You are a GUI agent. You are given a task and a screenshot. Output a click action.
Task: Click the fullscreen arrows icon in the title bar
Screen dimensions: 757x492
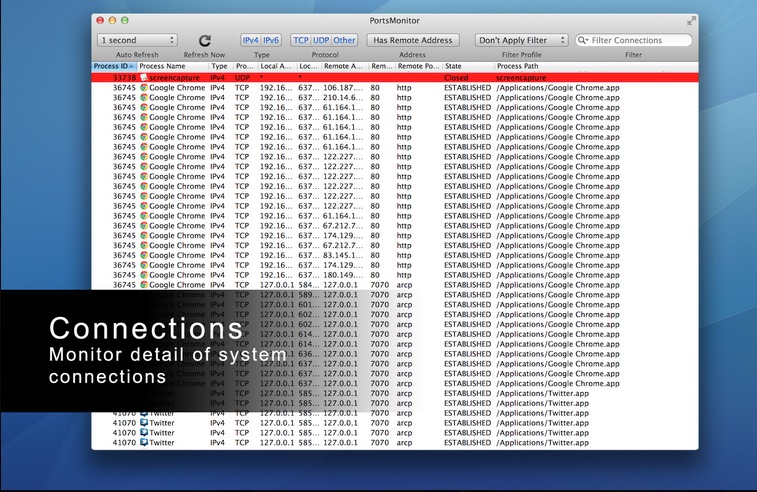[x=691, y=20]
